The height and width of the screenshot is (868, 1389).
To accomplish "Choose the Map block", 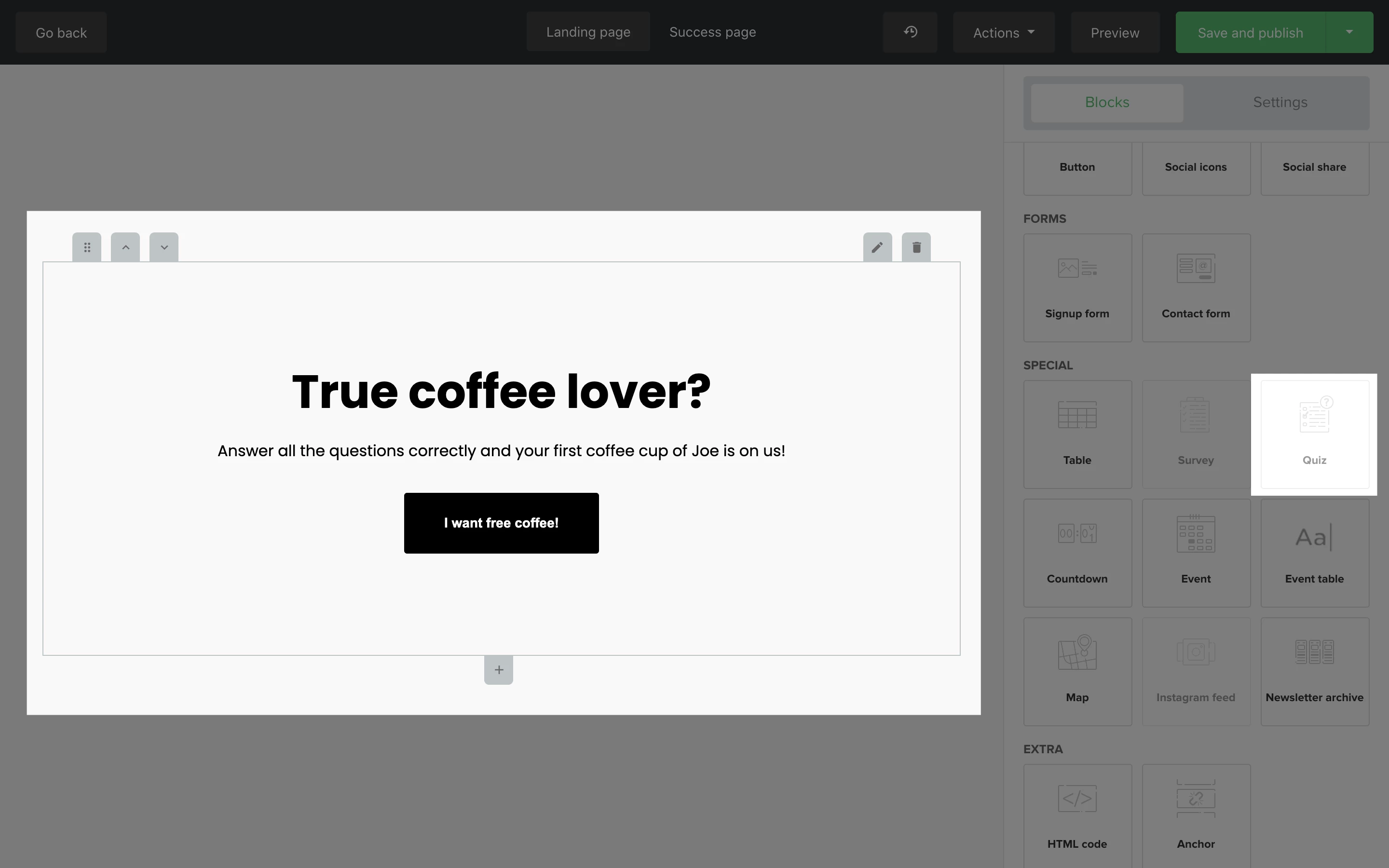I will (1077, 671).
